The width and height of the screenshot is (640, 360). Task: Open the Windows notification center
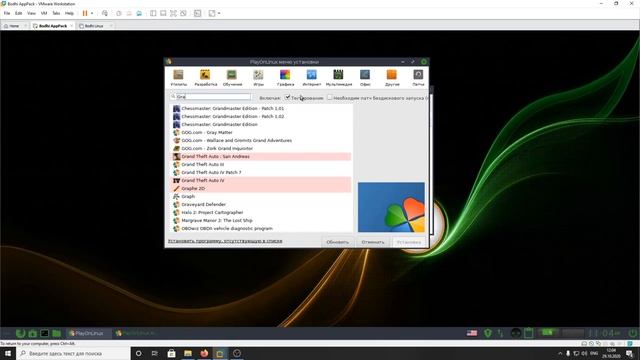point(629,353)
